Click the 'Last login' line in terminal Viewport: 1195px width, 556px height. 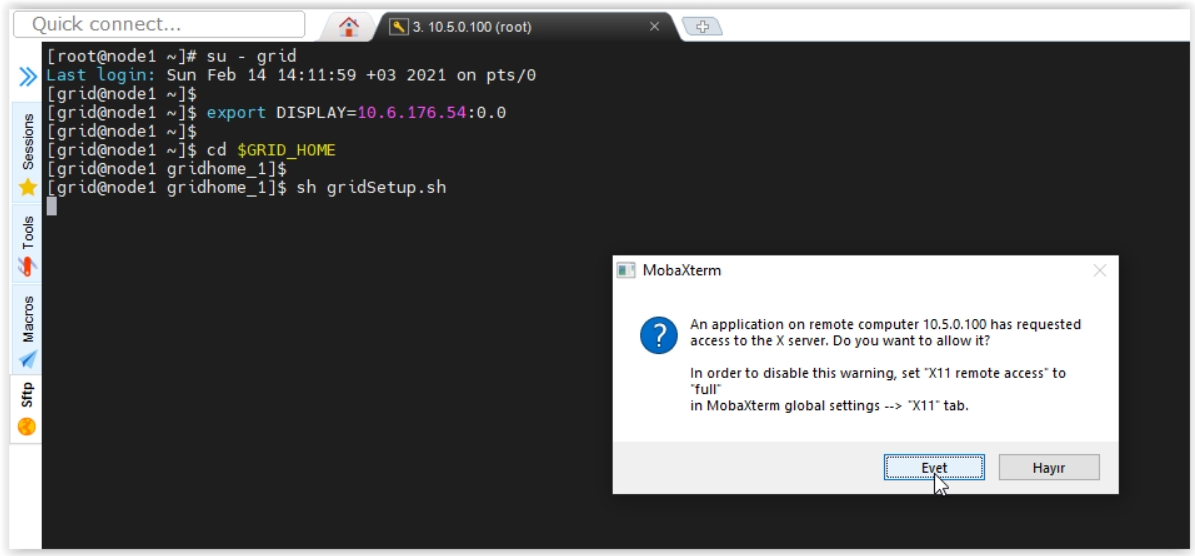click(x=291, y=75)
